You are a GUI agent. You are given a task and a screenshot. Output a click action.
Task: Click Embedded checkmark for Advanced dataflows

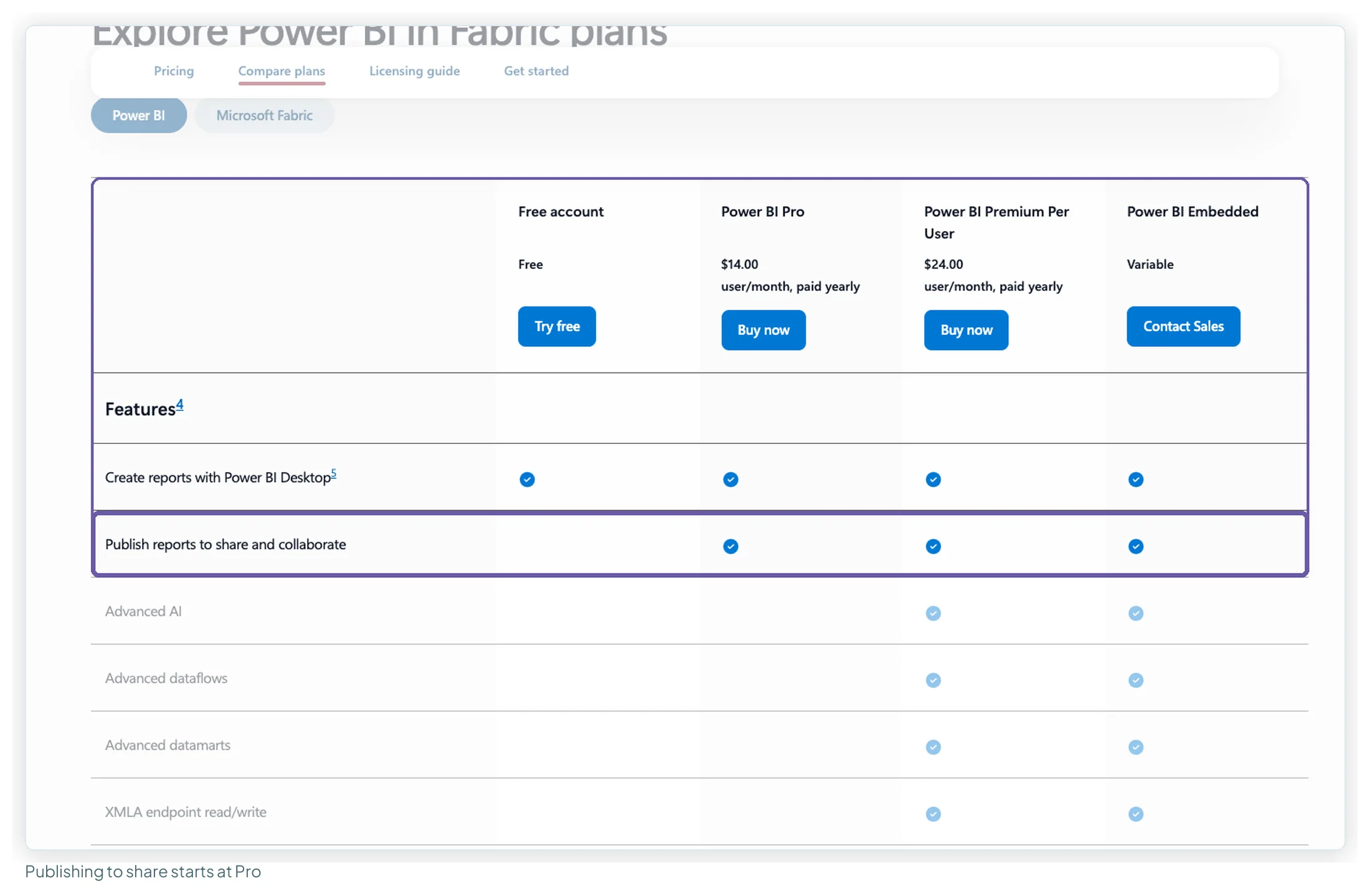(1136, 680)
